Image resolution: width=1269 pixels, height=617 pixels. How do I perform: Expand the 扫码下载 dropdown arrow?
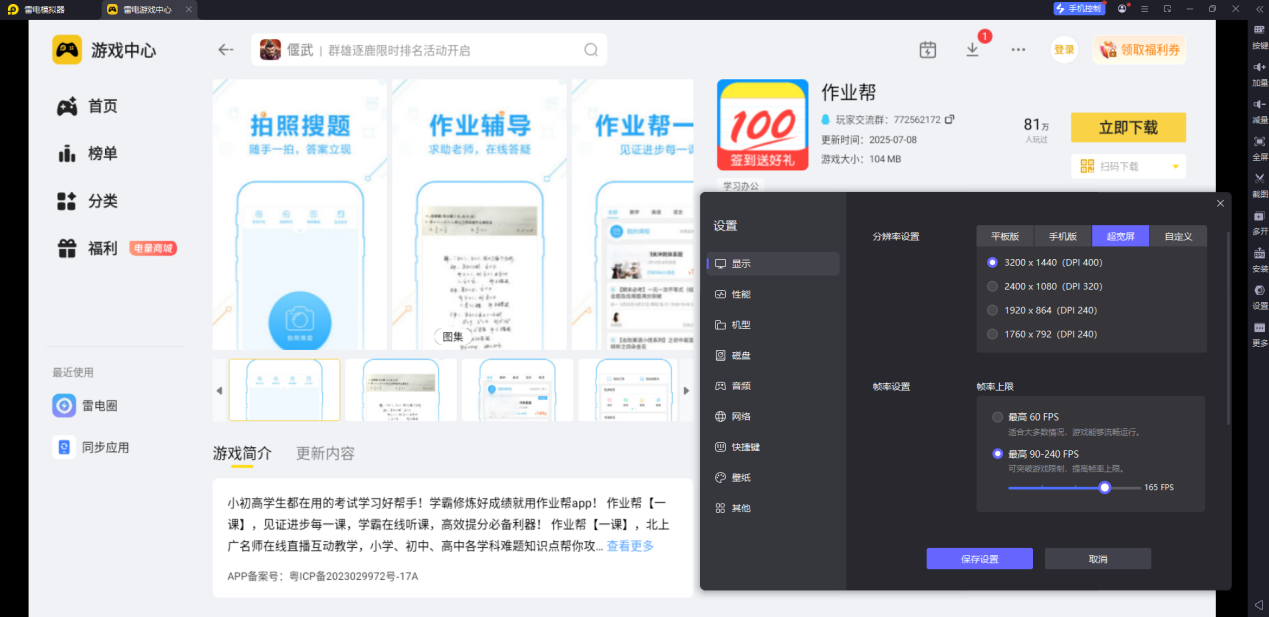coord(1176,166)
